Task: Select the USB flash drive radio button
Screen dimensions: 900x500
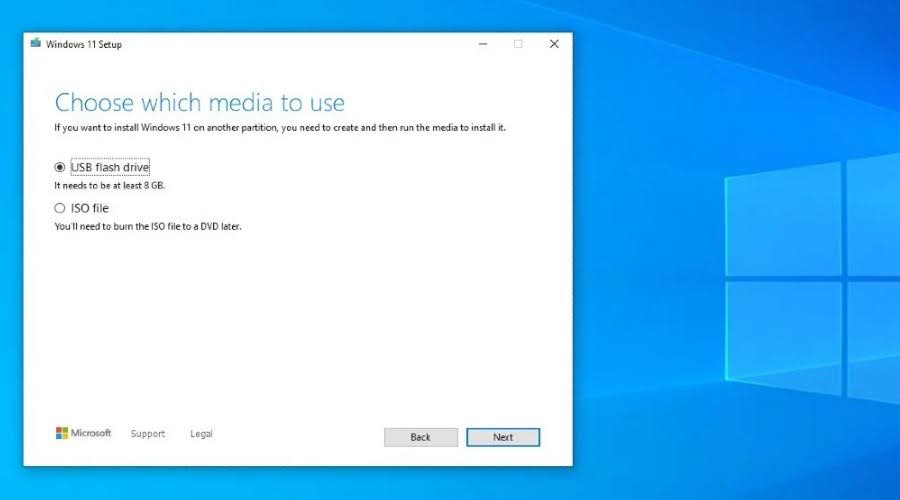Action: pos(60,167)
